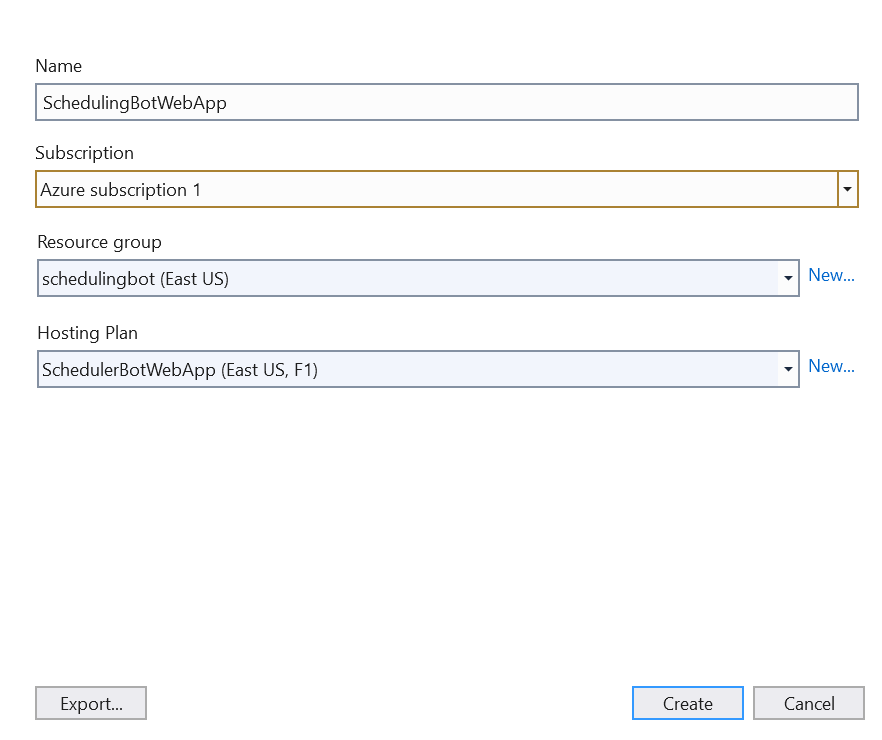Image resolution: width=882 pixels, height=740 pixels.
Task: Open the Subscription dropdown arrow
Action: (848, 189)
